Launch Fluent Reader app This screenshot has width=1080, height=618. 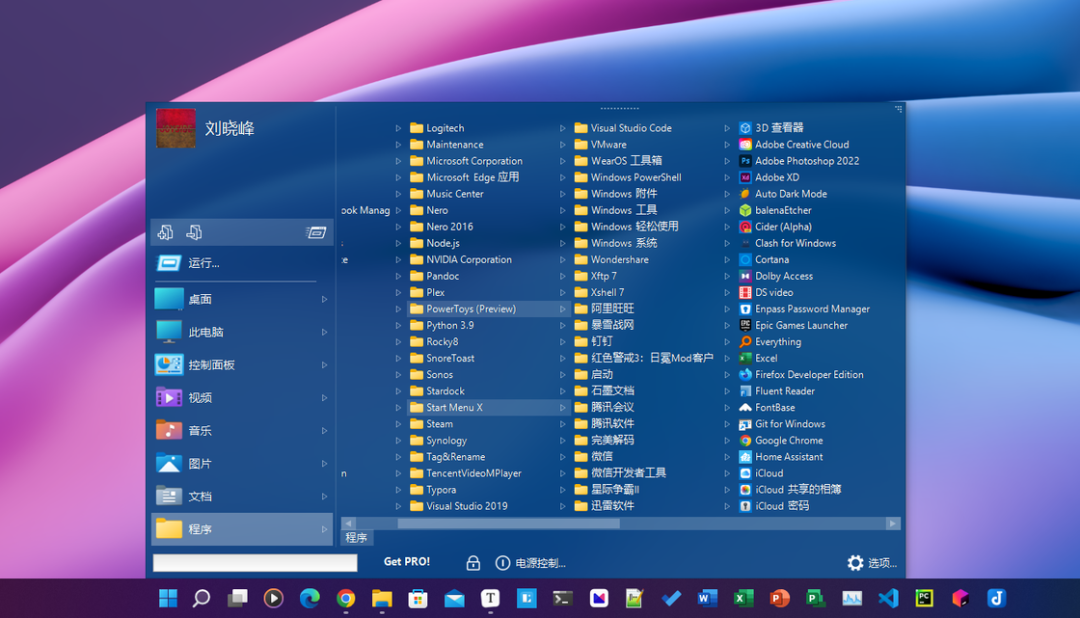coord(777,391)
